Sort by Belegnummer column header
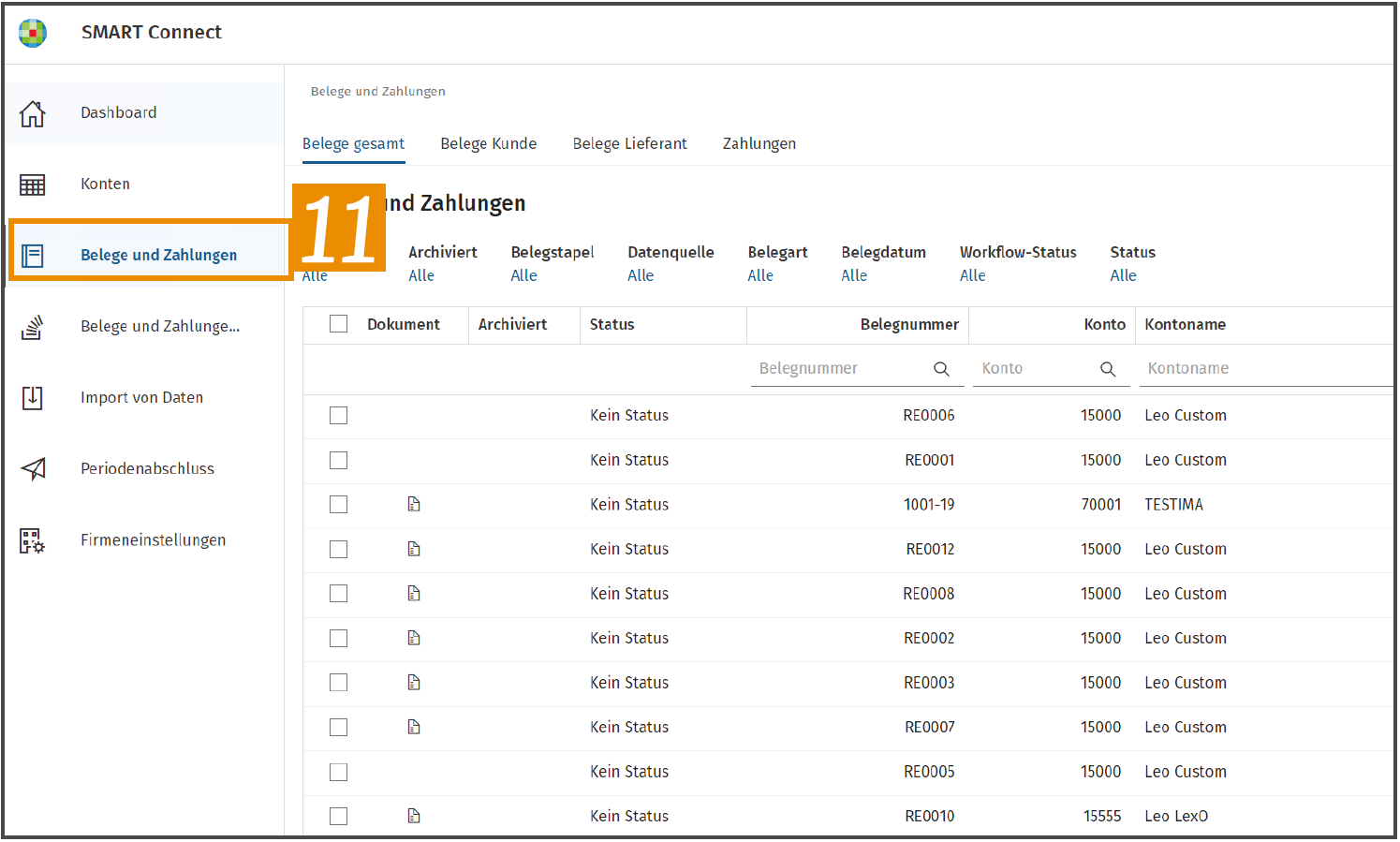1400x842 pixels. click(909, 324)
